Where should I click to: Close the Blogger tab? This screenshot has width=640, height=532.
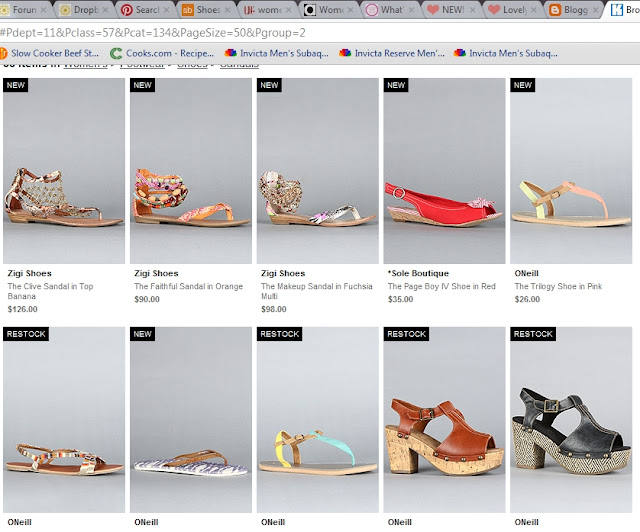click(595, 10)
